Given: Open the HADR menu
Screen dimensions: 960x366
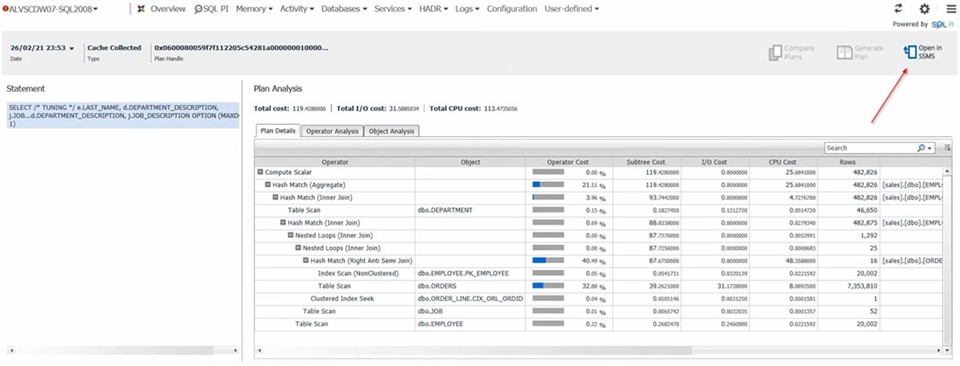Looking at the screenshot, I should click(x=433, y=9).
